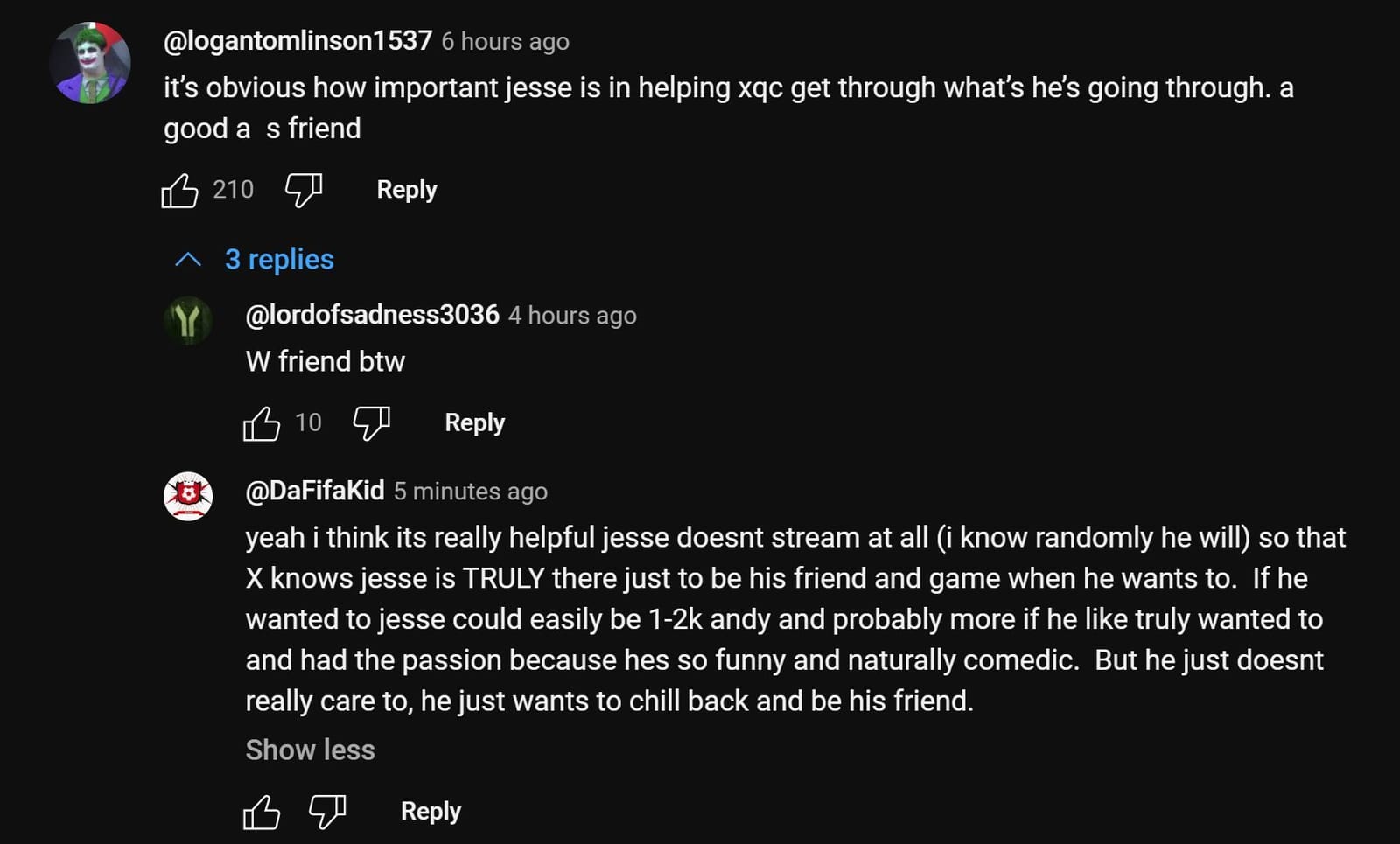
Task: Like the reply by DaFifaKid
Action: click(262, 812)
